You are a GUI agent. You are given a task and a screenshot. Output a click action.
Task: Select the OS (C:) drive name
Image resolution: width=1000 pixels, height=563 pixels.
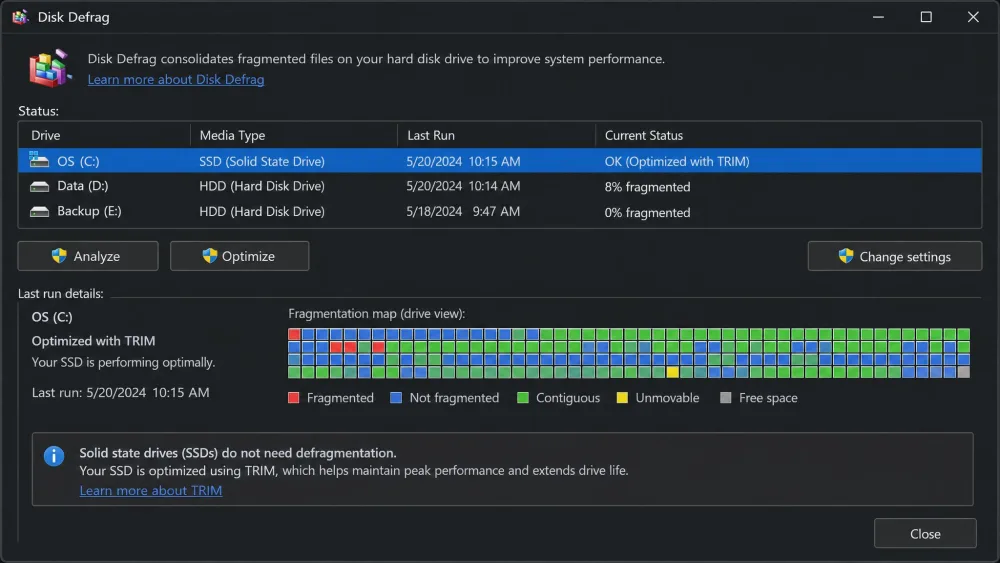(x=78, y=161)
